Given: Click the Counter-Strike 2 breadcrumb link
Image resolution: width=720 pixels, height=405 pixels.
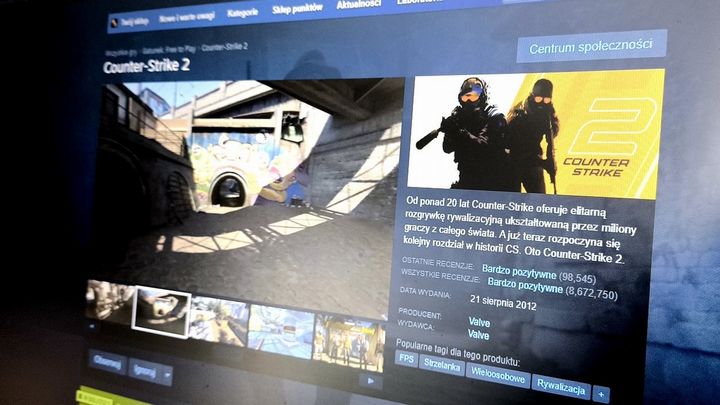Looking at the screenshot, I should (225, 46).
